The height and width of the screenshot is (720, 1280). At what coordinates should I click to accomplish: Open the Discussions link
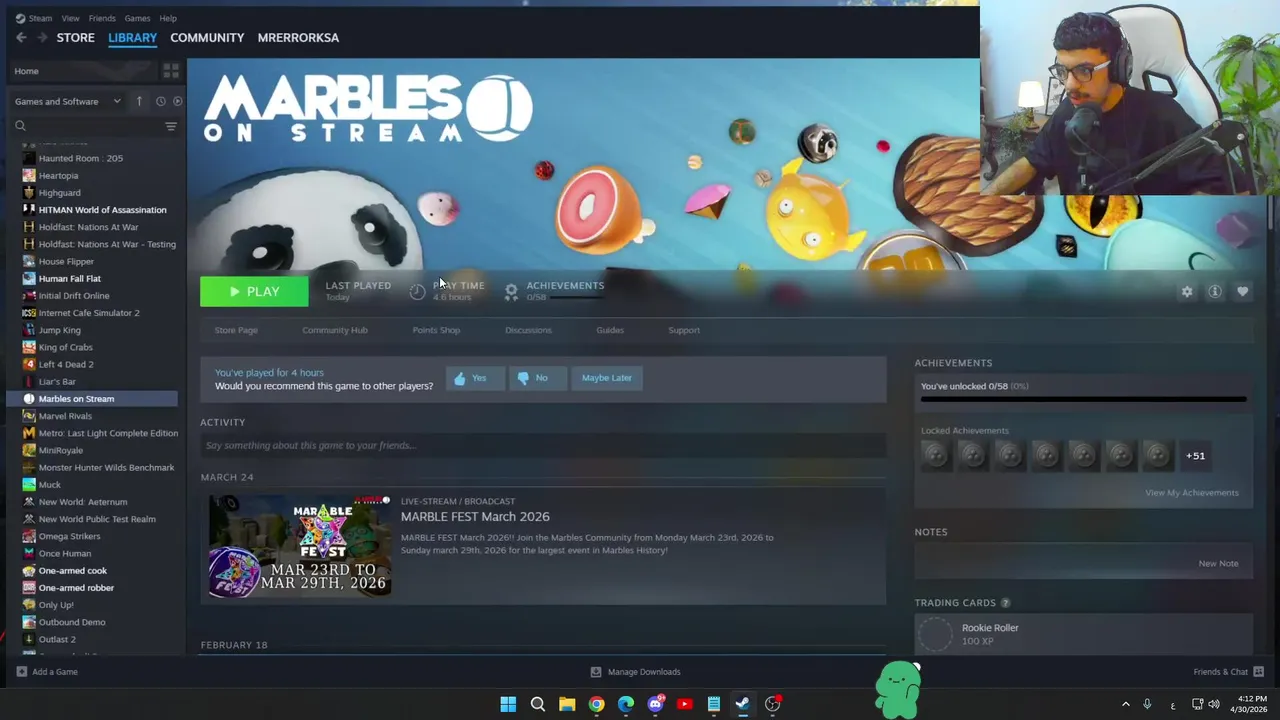click(528, 330)
